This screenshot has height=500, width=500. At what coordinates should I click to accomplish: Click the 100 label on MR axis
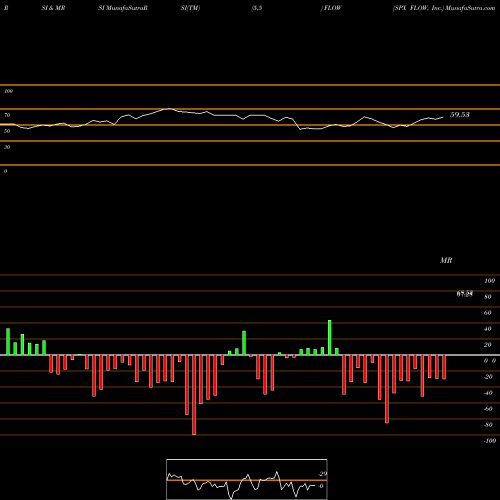tap(490, 281)
